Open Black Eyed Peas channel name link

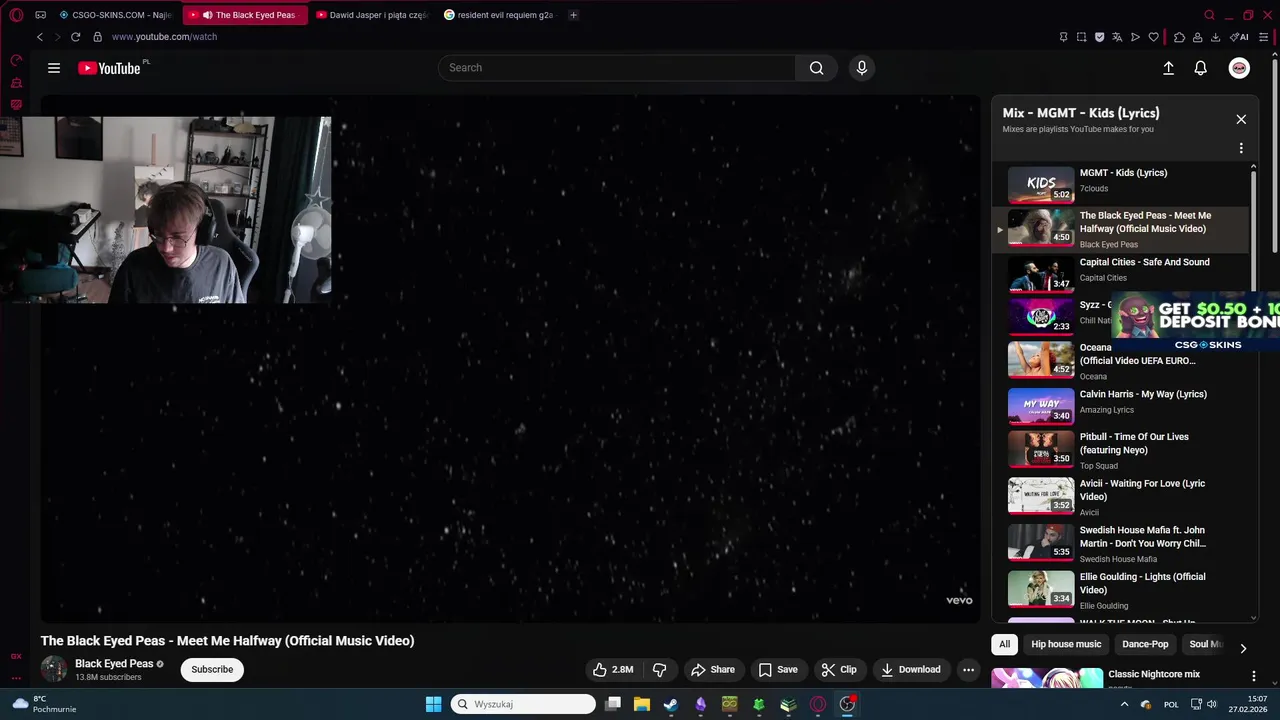point(114,664)
